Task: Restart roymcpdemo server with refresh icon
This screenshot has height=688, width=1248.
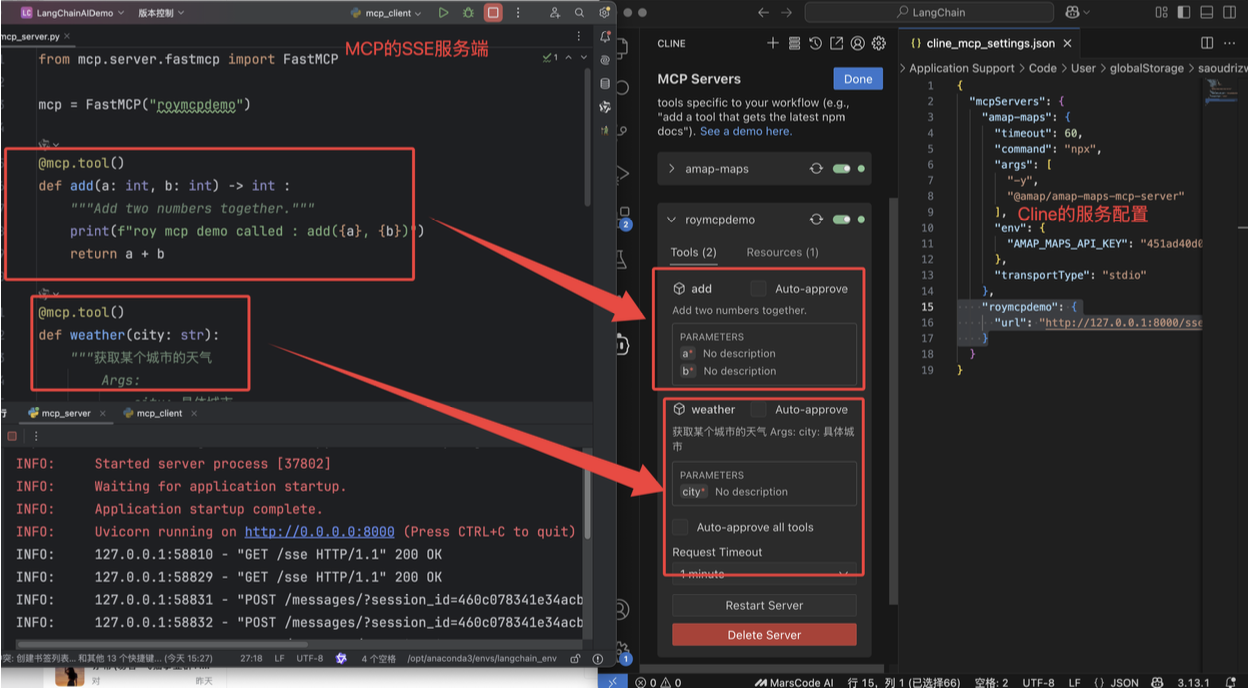Action: (x=816, y=219)
